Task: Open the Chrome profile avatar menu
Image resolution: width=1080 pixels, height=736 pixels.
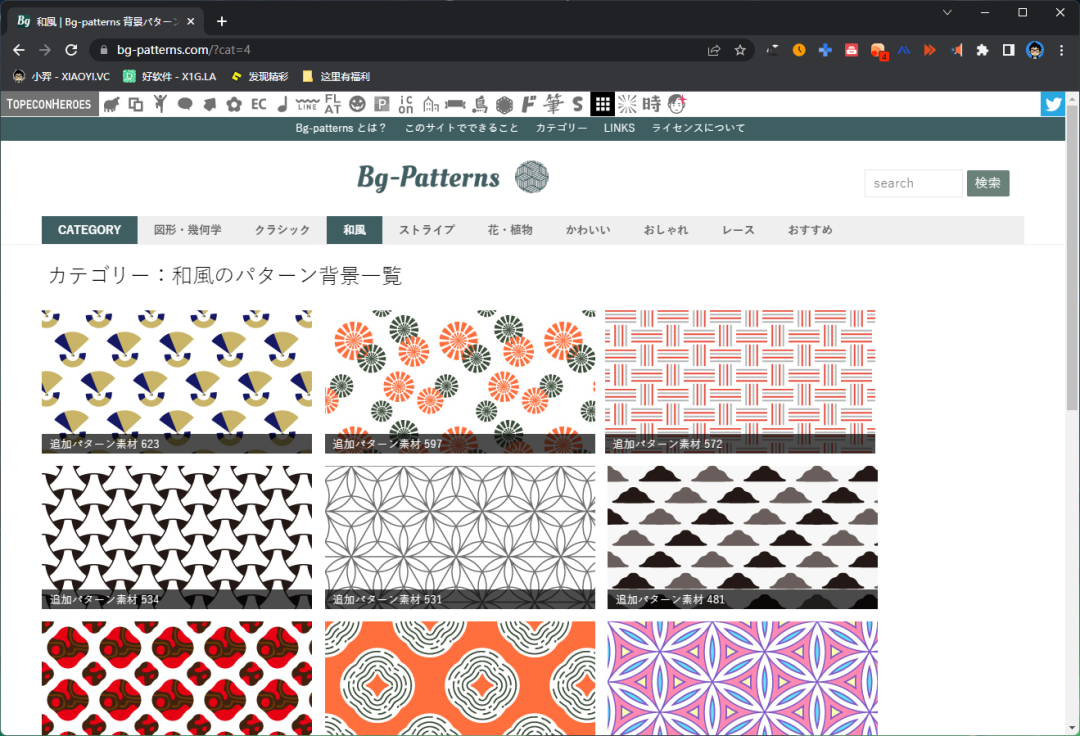Action: [x=1035, y=50]
